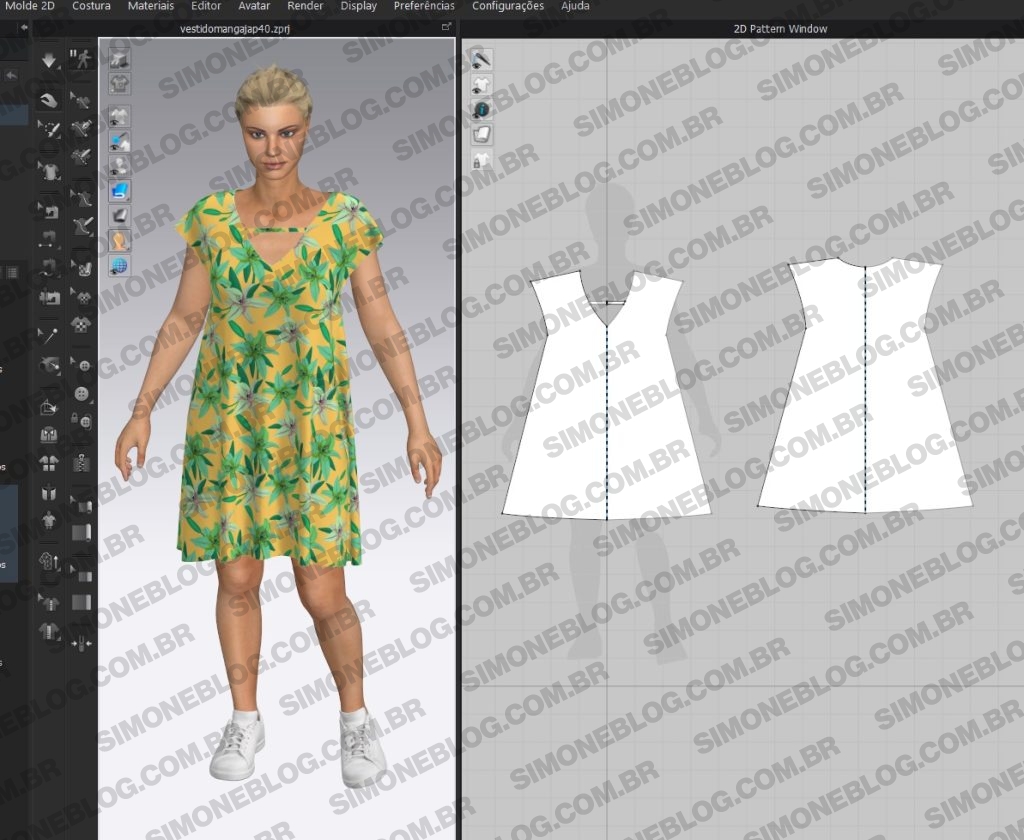Choose the sewing machine Segment Sewing tool
1024x840 pixels.
click(x=49, y=297)
